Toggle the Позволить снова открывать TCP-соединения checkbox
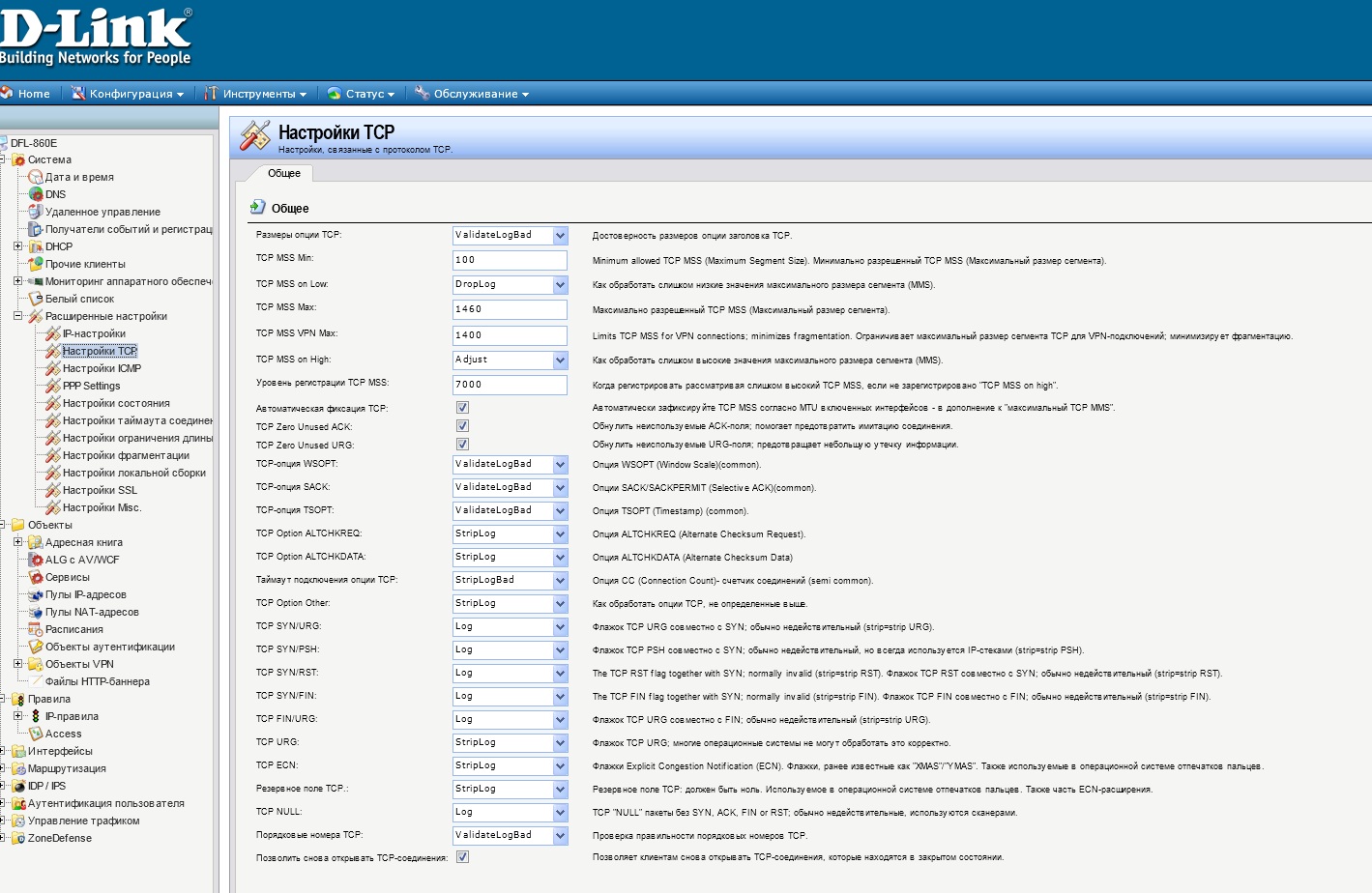1372x893 pixels. [x=462, y=857]
